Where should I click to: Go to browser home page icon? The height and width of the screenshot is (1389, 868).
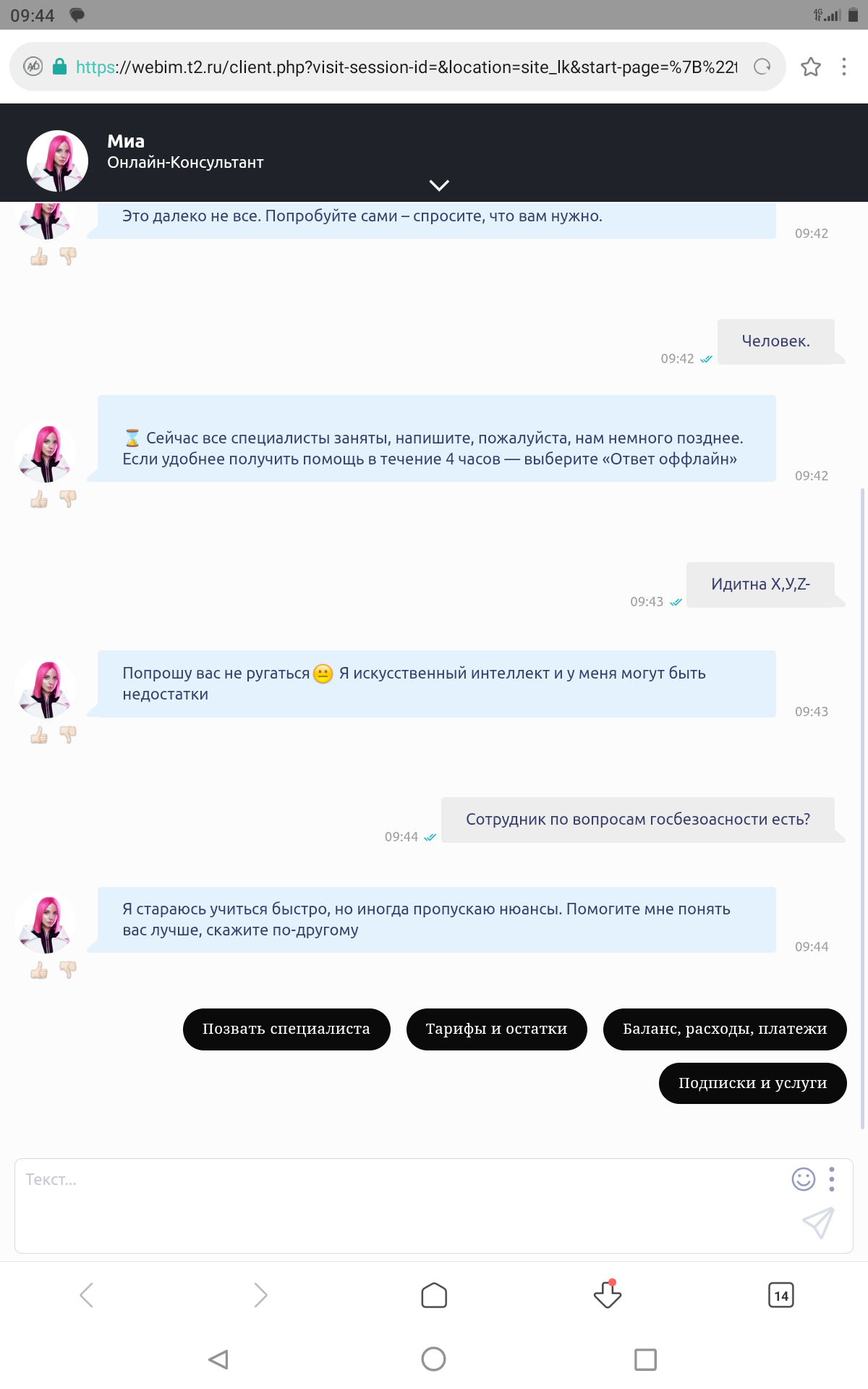434,1295
